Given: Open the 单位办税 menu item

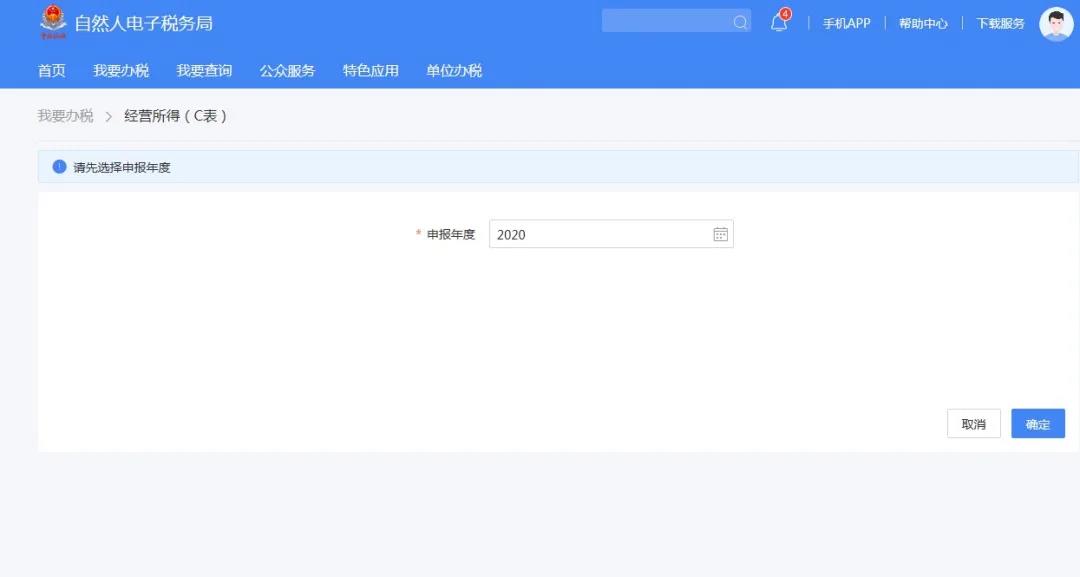Looking at the screenshot, I should [x=452, y=70].
